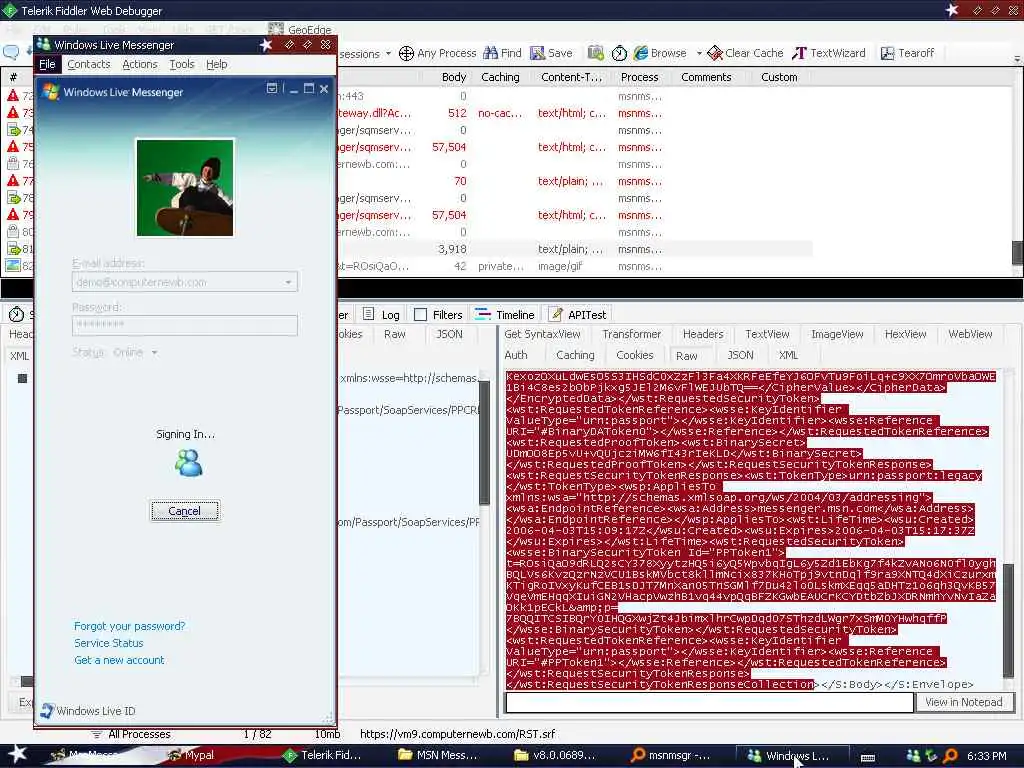Screen dimensions: 1024x768
Task: Open Messenger Tools menu
Action: 182,64
